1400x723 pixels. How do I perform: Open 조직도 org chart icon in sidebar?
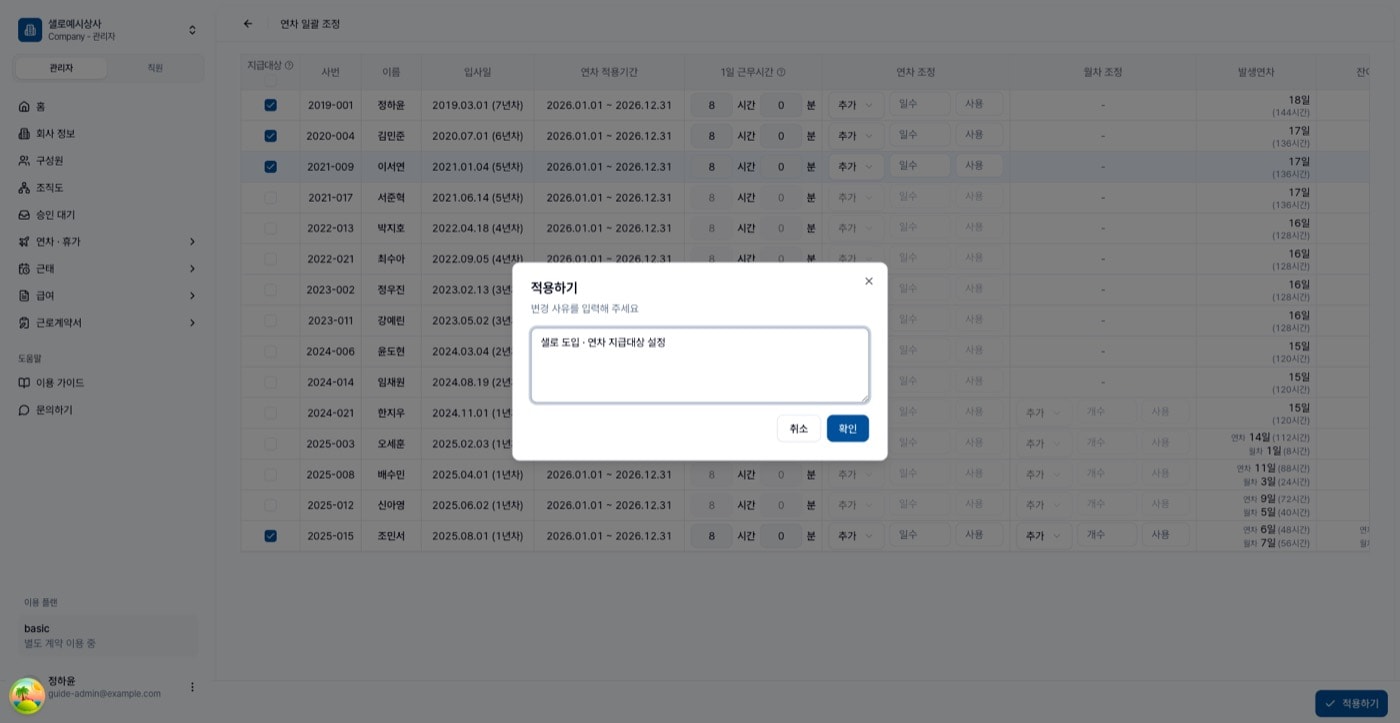25,187
